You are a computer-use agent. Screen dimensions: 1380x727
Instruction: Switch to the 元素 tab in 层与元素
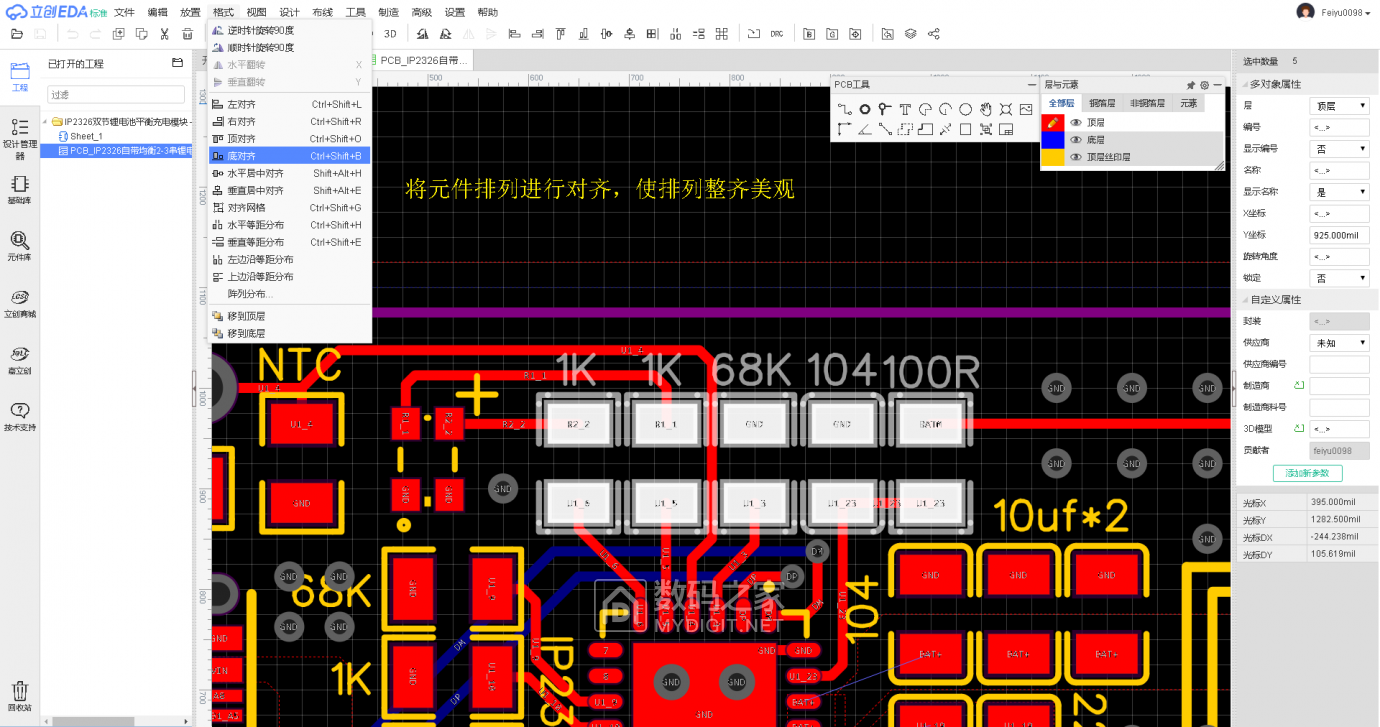click(1188, 103)
